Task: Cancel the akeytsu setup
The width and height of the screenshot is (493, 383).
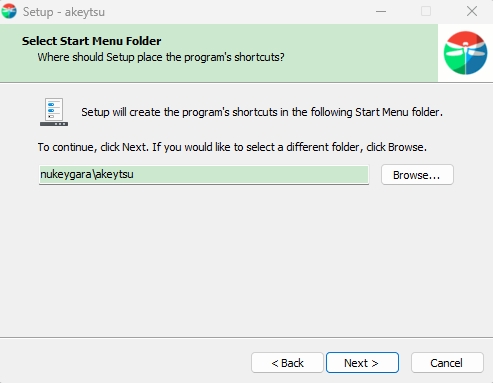Action: click(447, 363)
